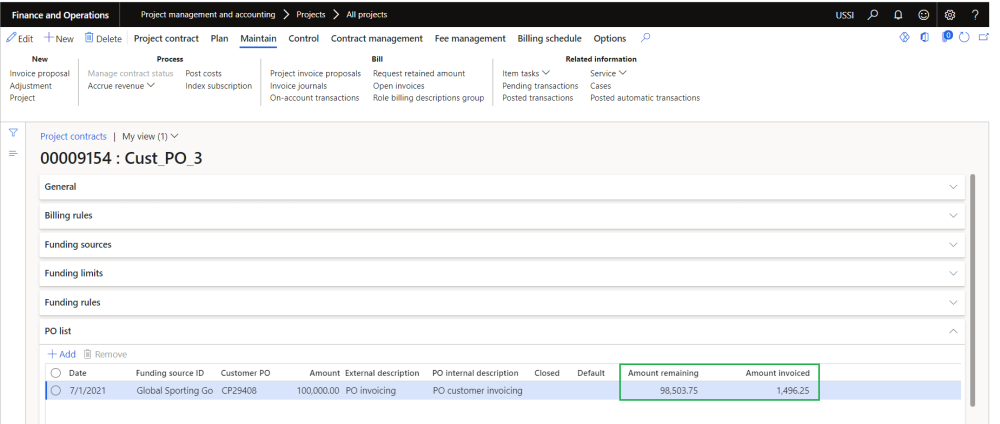Follow the Project contracts breadcrumb link
The image size is (1000, 424).
coord(73,136)
